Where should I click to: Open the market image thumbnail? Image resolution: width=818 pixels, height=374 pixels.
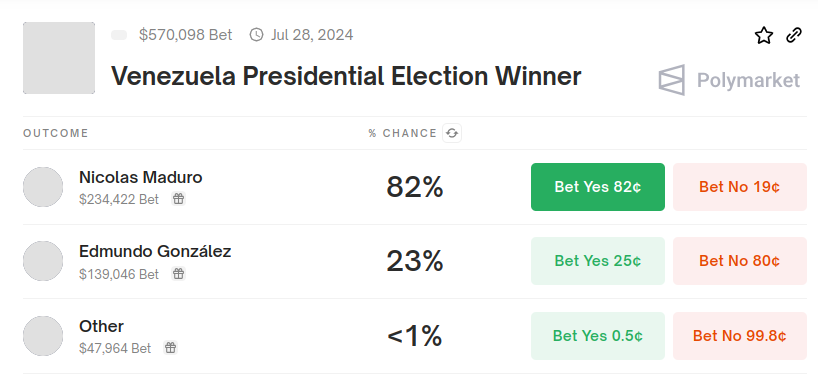point(59,58)
